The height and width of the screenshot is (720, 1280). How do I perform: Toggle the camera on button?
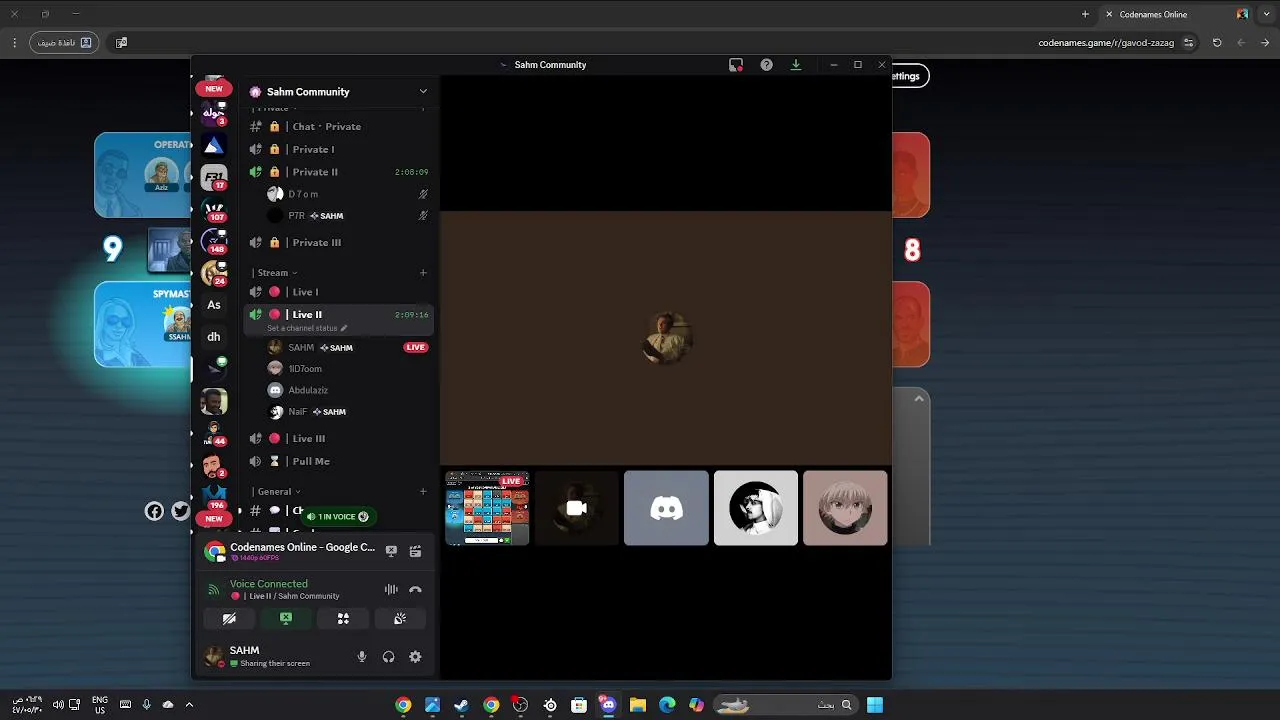(x=229, y=619)
